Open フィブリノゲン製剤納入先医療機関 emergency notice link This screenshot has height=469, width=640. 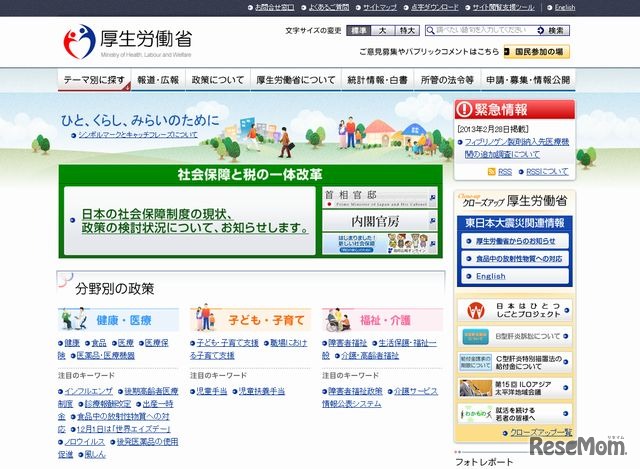click(x=517, y=148)
